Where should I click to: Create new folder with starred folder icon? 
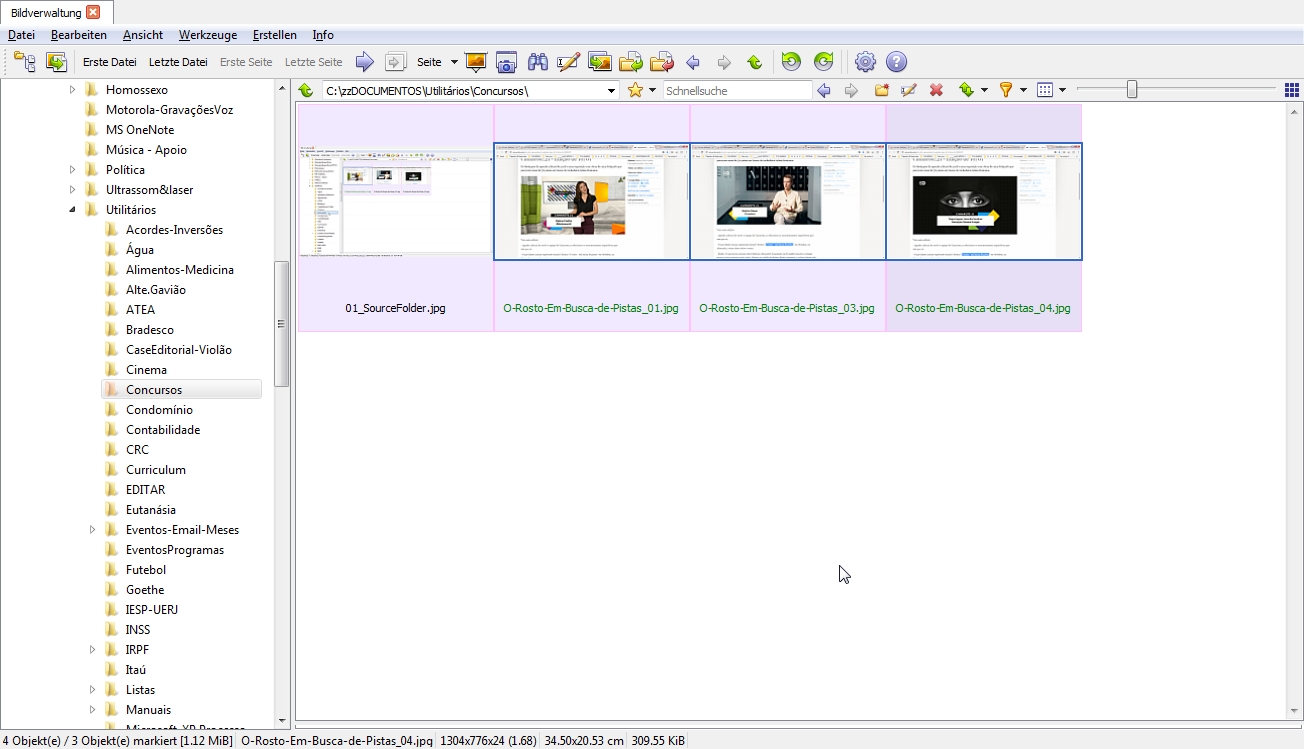[881, 90]
